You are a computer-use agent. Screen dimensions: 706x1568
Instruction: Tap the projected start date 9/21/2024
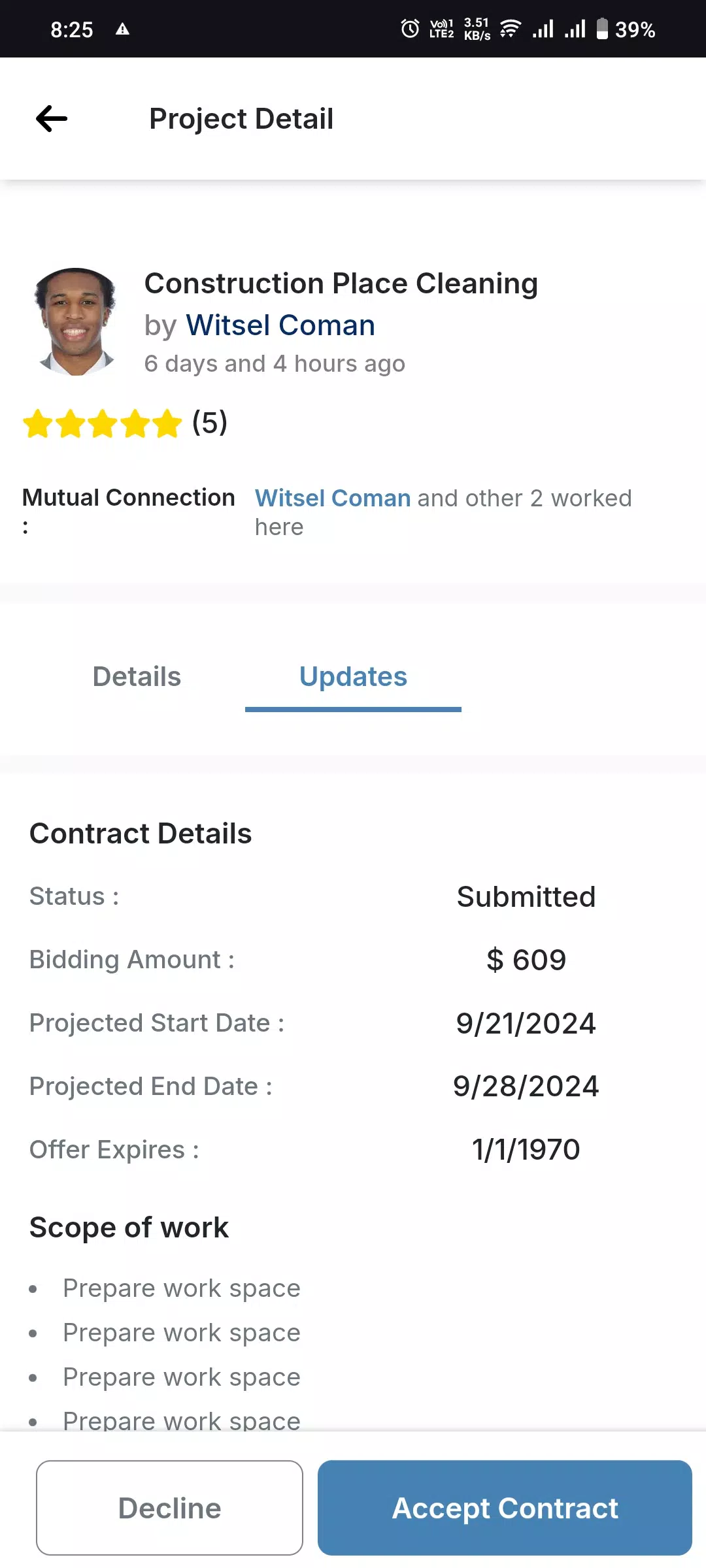point(526,1023)
